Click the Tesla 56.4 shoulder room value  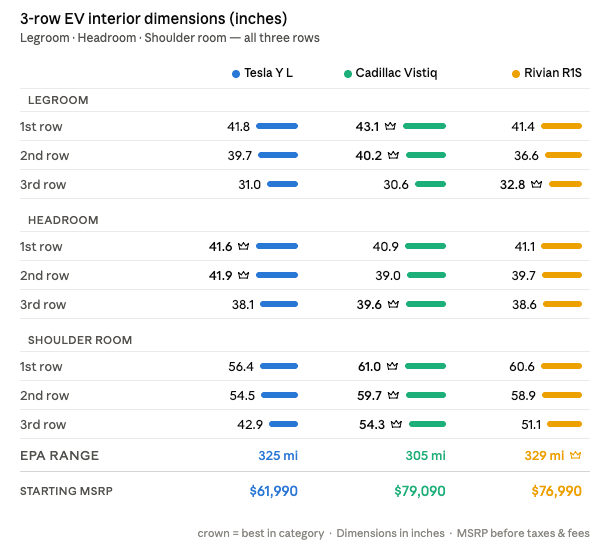pos(241,366)
